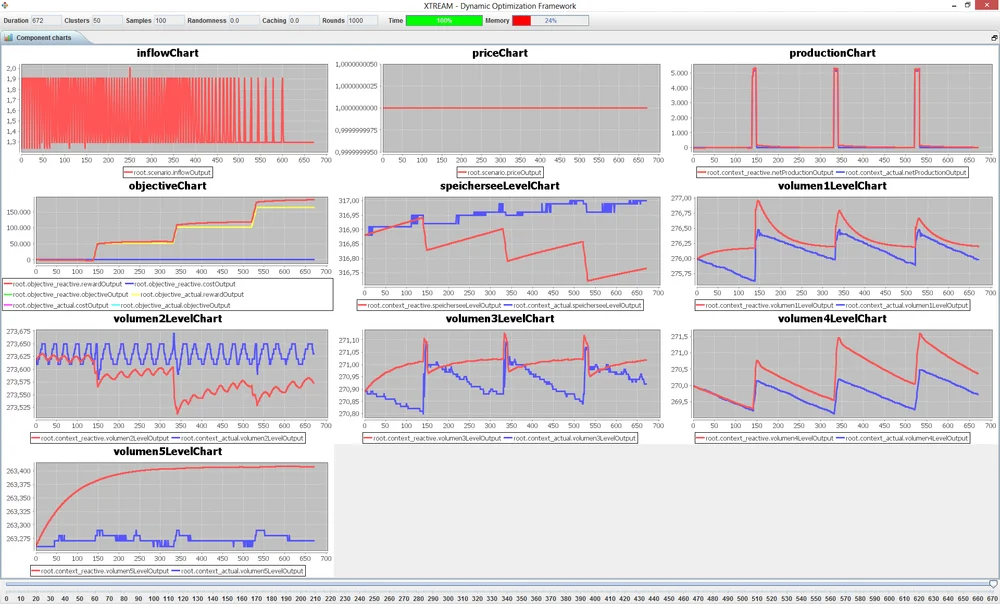This screenshot has width=1000, height=604.
Task: Click legend root.context_actual.volumen5LevelOutput
Action: (x=238, y=571)
